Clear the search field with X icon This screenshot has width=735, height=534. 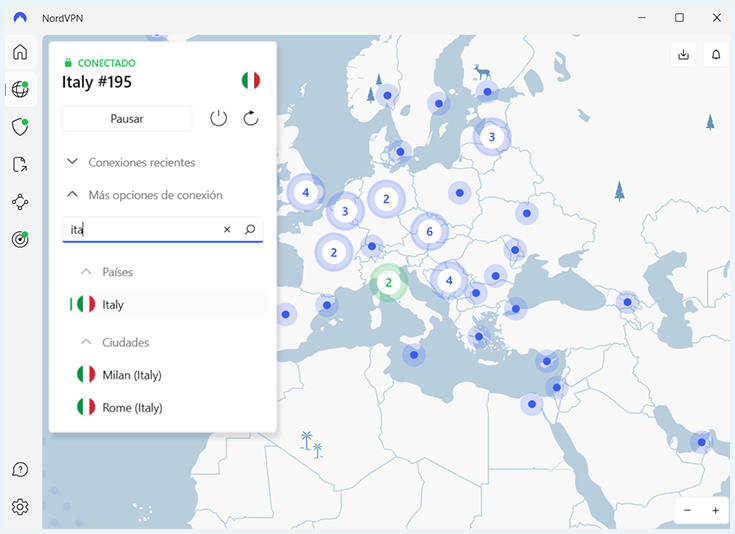coord(227,229)
